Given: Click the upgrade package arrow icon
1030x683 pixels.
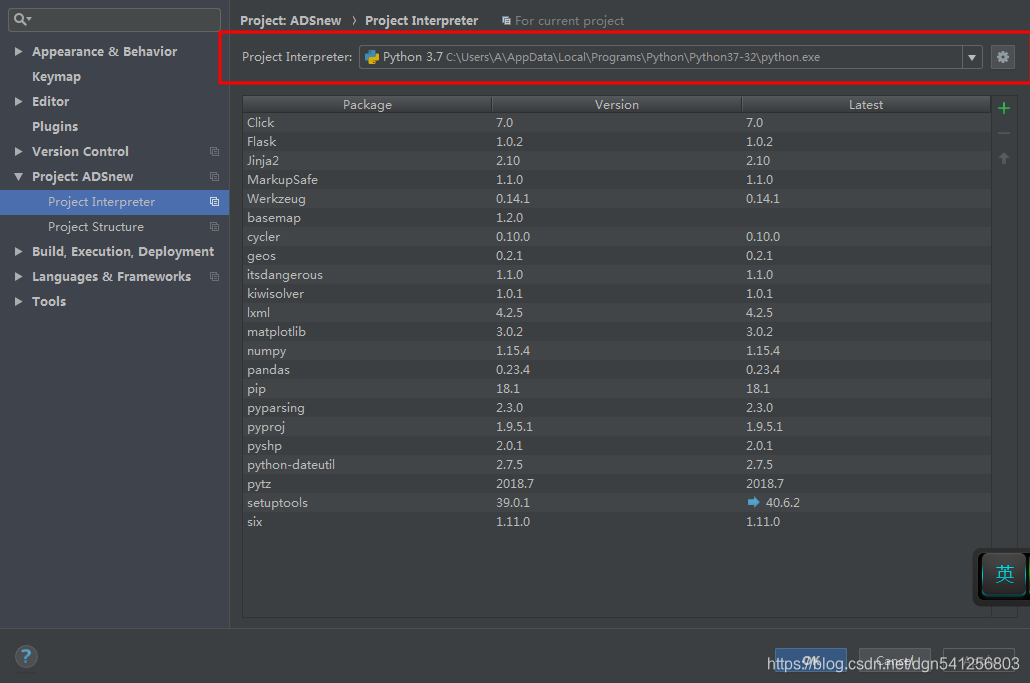Looking at the screenshot, I should pos(1004,158).
